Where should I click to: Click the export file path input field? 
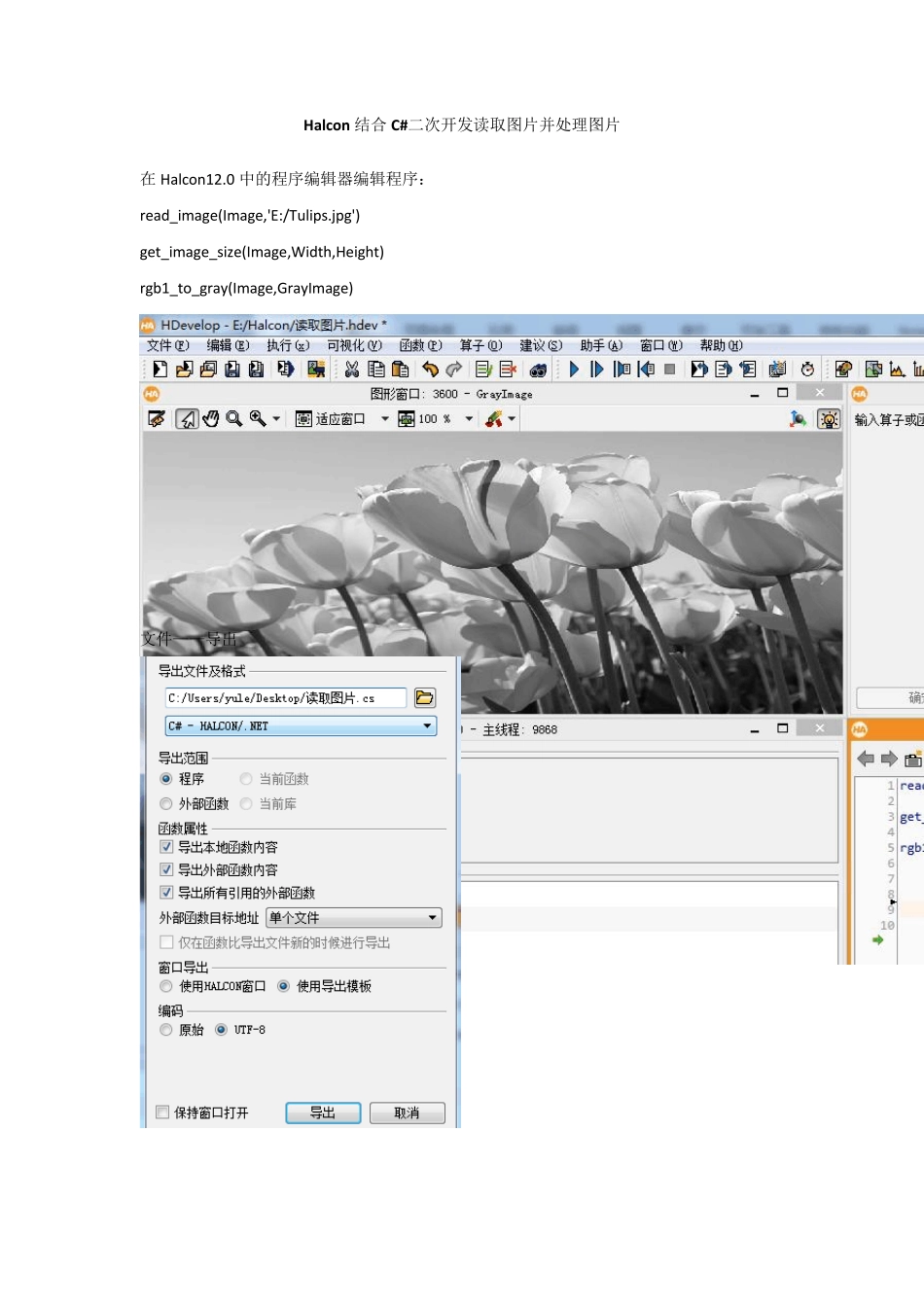coord(286,698)
